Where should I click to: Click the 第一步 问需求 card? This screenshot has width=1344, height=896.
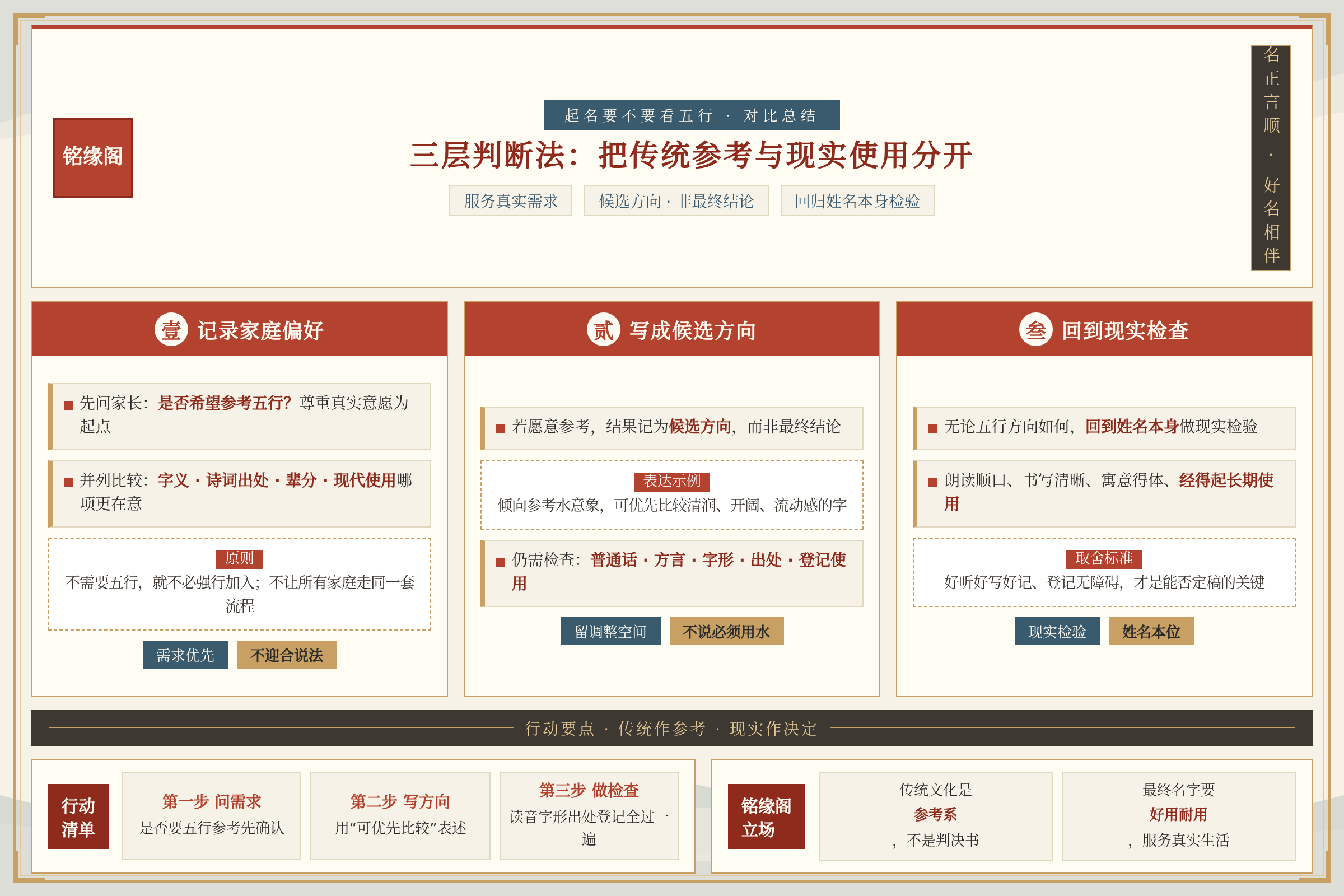click(x=212, y=816)
